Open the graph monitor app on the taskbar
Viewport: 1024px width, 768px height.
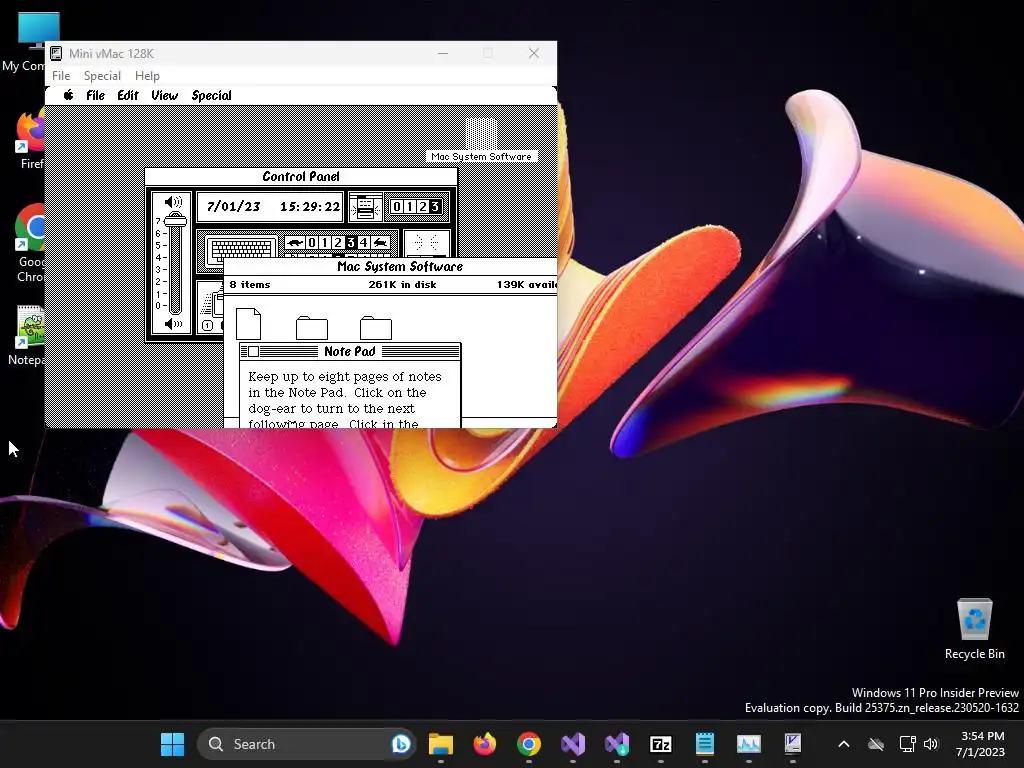click(x=748, y=744)
